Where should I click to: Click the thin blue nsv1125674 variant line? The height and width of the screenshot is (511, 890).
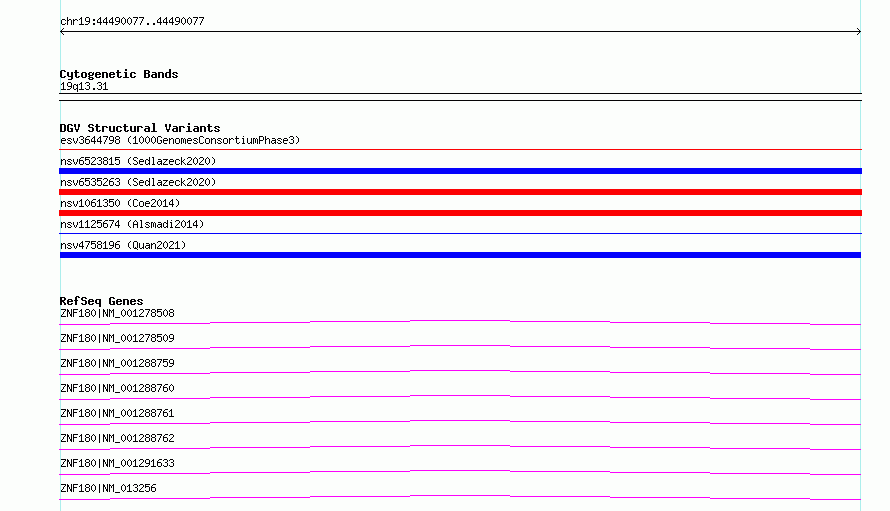(x=460, y=233)
